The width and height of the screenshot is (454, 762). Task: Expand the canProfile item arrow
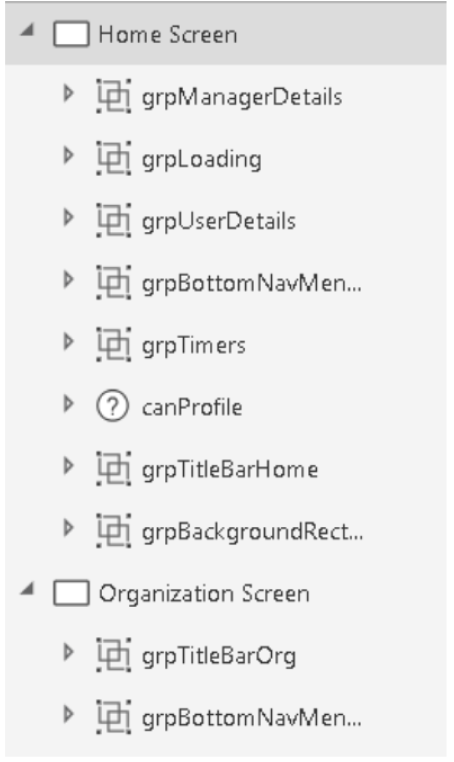point(69,404)
